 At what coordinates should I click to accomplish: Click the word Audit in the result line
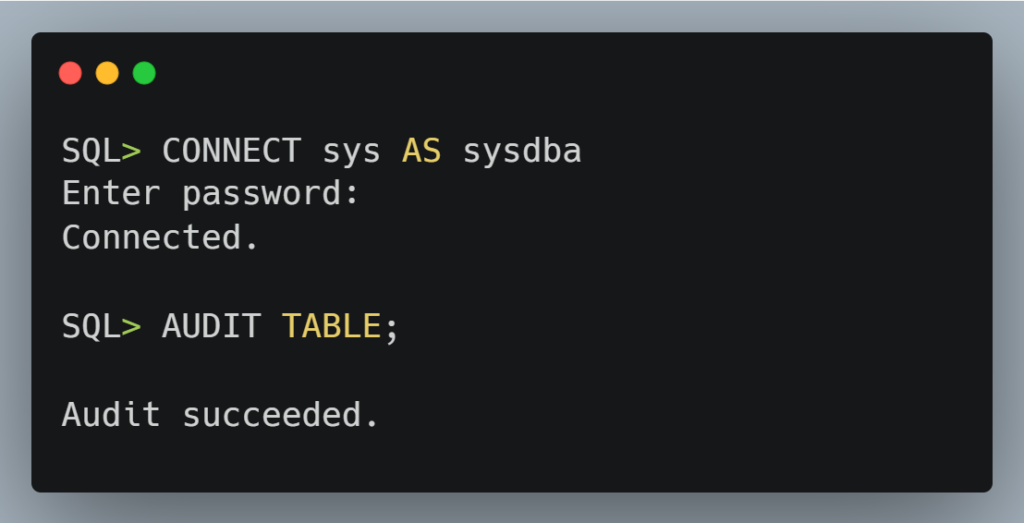click(x=111, y=414)
